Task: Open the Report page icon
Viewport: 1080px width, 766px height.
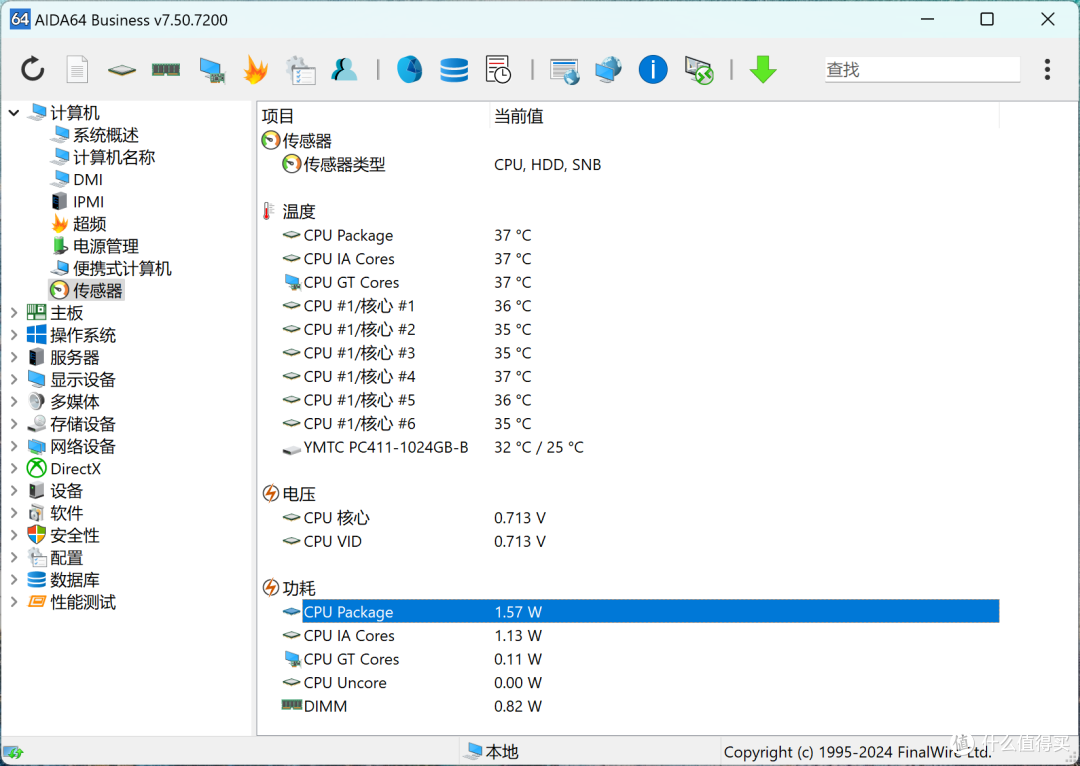Action: tap(77, 70)
